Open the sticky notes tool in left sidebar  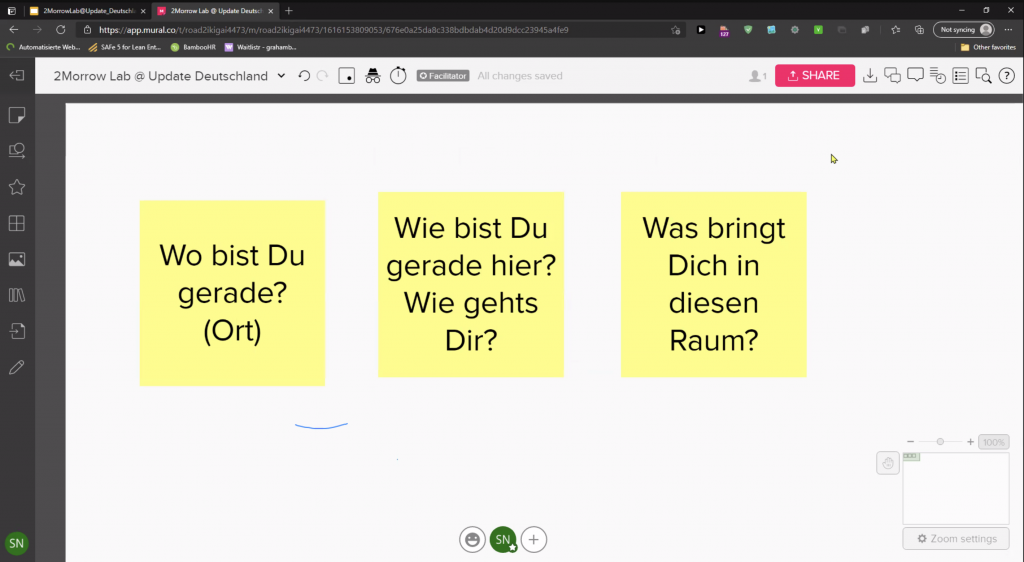[x=17, y=116]
